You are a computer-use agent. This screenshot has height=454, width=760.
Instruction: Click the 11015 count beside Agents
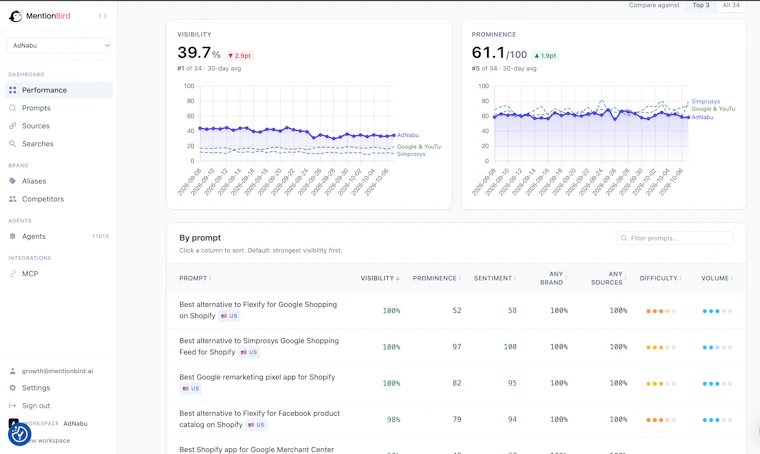pyautogui.click(x=100, y=236)
